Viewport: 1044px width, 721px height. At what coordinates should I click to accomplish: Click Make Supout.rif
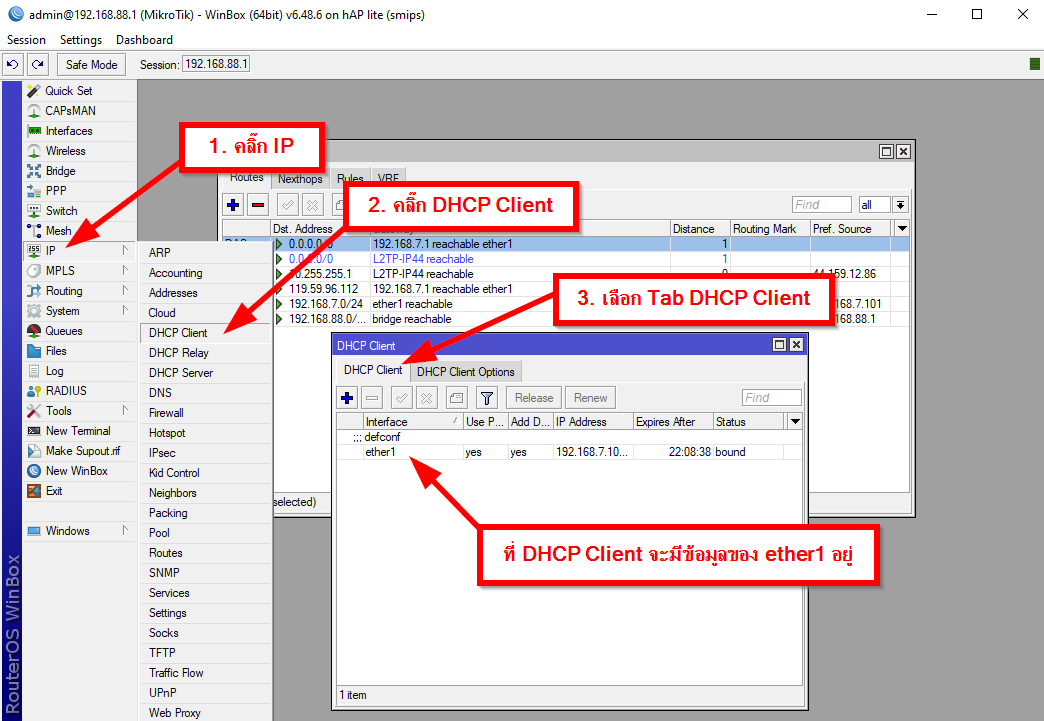pyautogui.click(x=79, y=451)
